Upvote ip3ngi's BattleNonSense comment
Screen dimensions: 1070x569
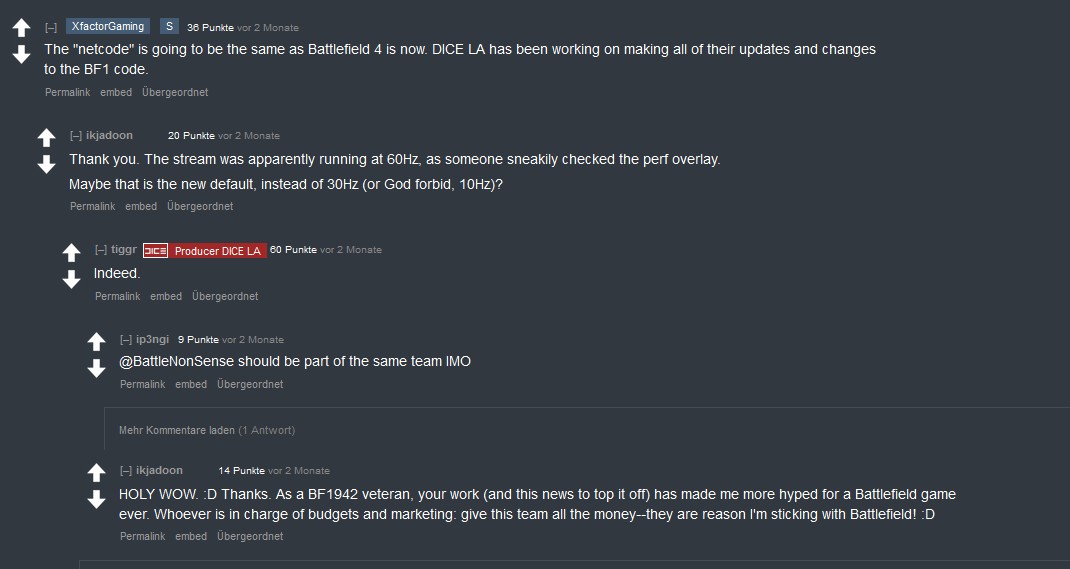[x=96, y=342]
